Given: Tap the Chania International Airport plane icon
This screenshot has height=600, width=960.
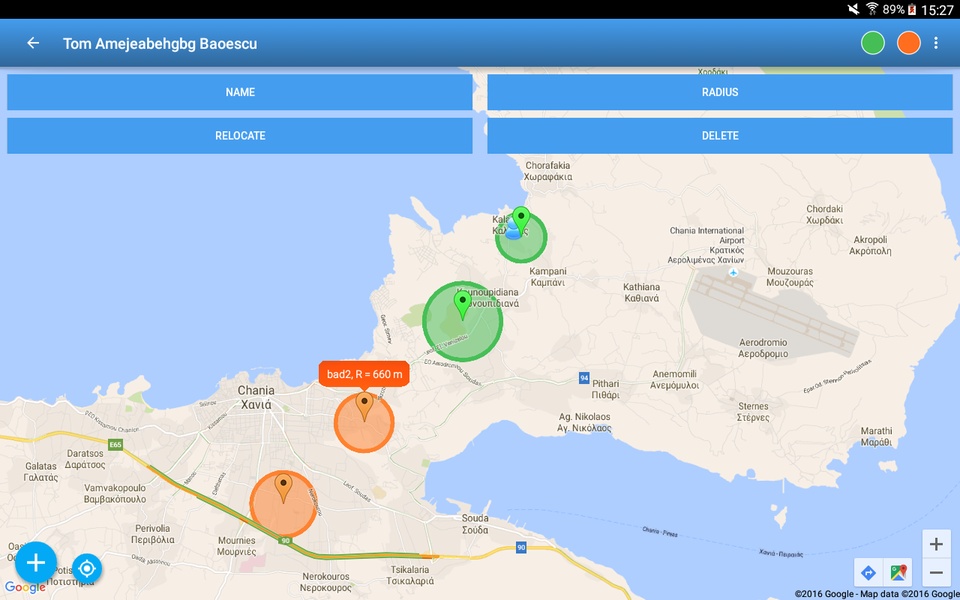Looking at the screenshot, I should pyautogui.click(x=733, y=272).
